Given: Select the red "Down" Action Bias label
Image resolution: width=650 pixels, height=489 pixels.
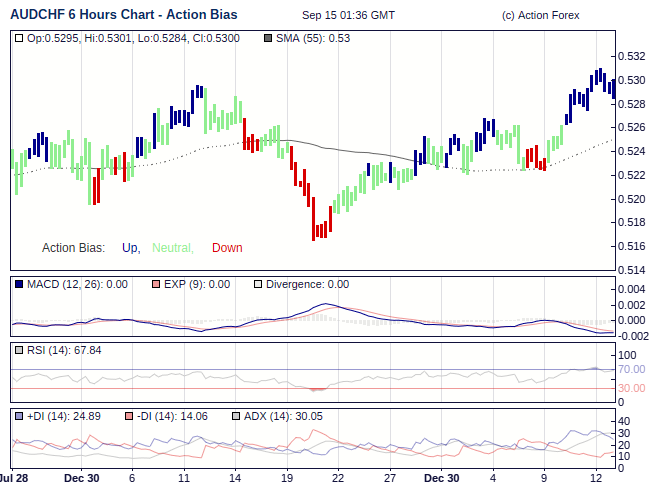Looking at the screenshot, I should click(x=227, y=248).
